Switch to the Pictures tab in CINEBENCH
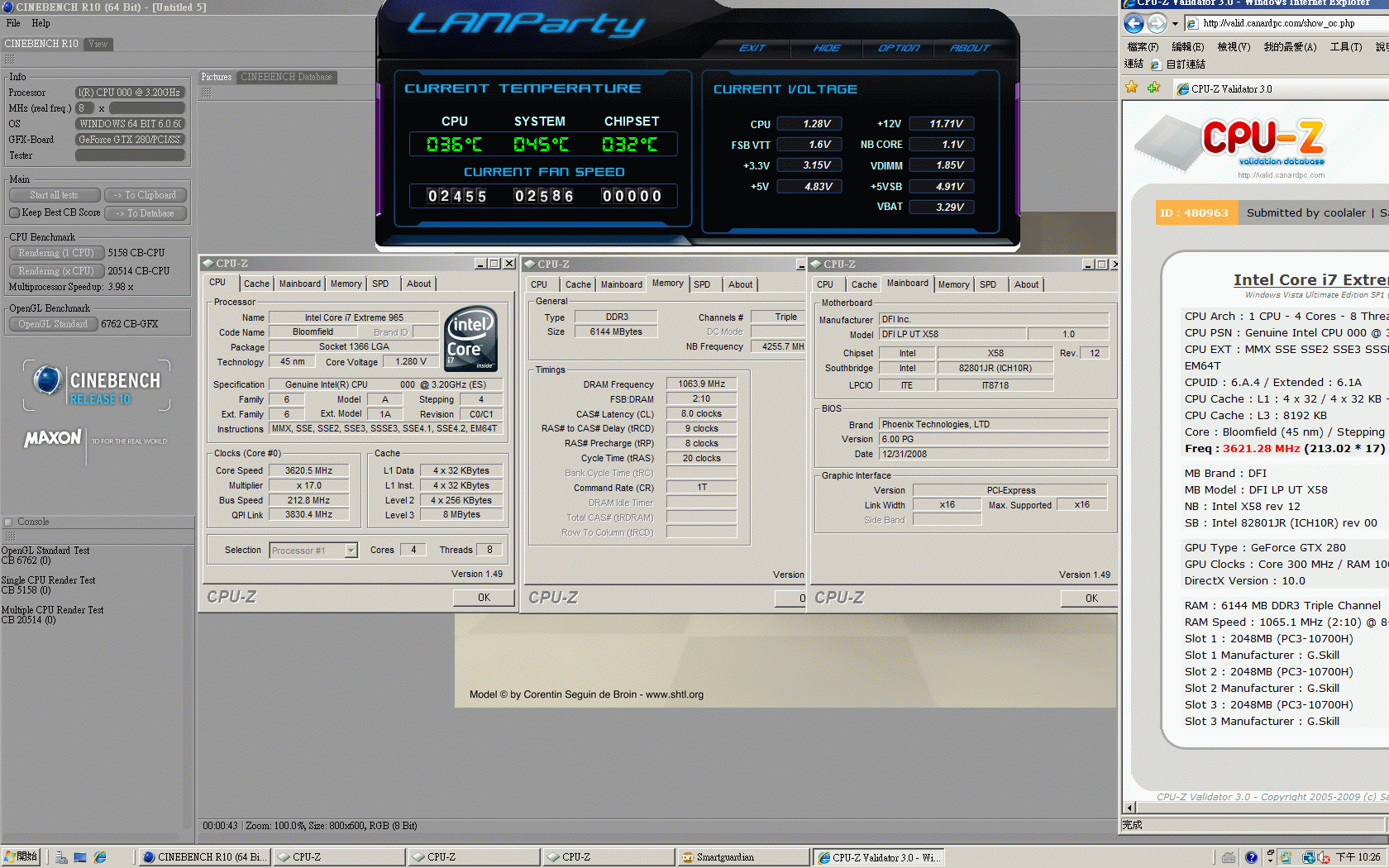The width and height of the screenshot is (1389, 868). (x=217, y=77)
